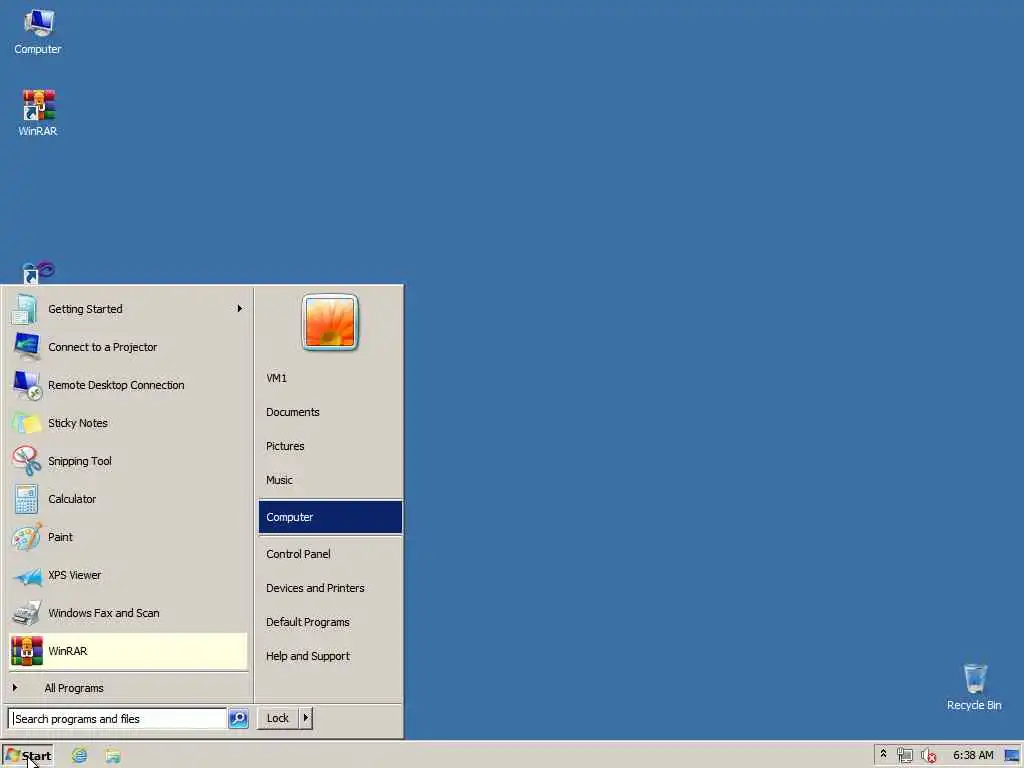The height and width of the screenshot is (768, 1024).
Task: Show hidden tray icons chevron
Action: point(884,754)
